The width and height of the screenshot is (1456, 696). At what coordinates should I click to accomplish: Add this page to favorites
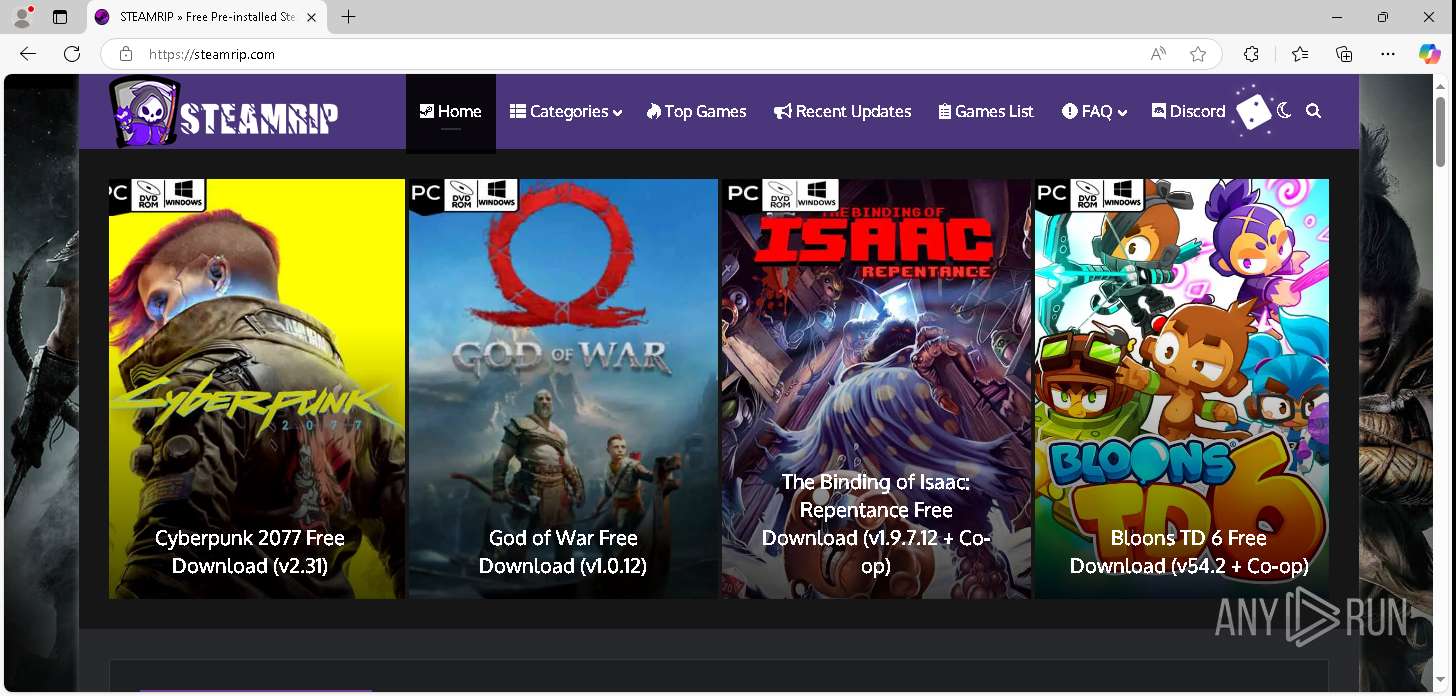(x=1198, y=54)
